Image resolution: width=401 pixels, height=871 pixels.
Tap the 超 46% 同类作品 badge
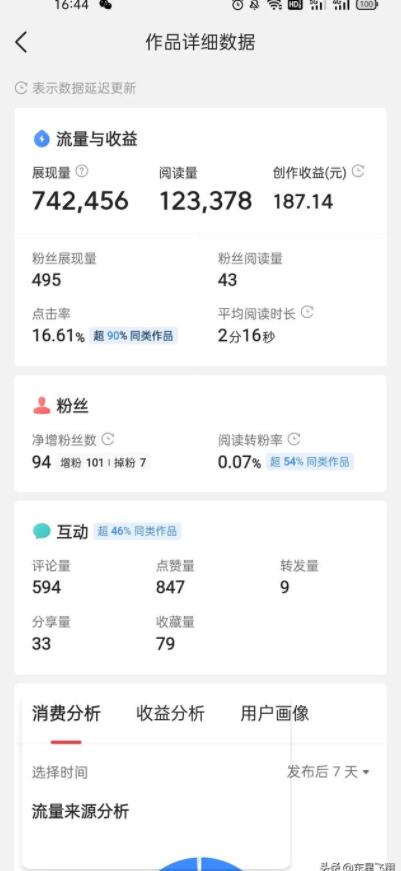click(x=137, y=531)
